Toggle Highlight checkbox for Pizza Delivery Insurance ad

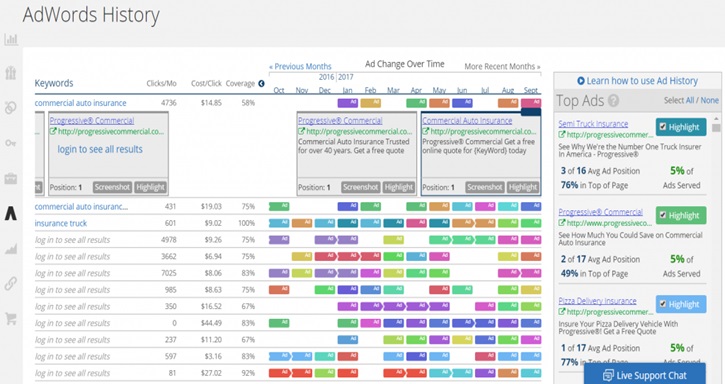[663, 304]
